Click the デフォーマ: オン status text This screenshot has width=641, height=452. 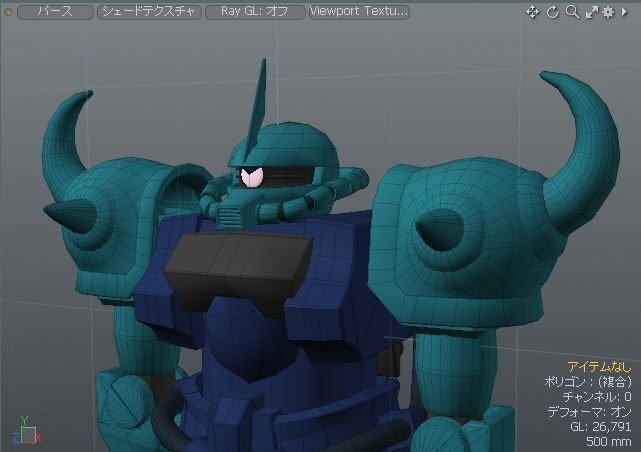(589, 412)
